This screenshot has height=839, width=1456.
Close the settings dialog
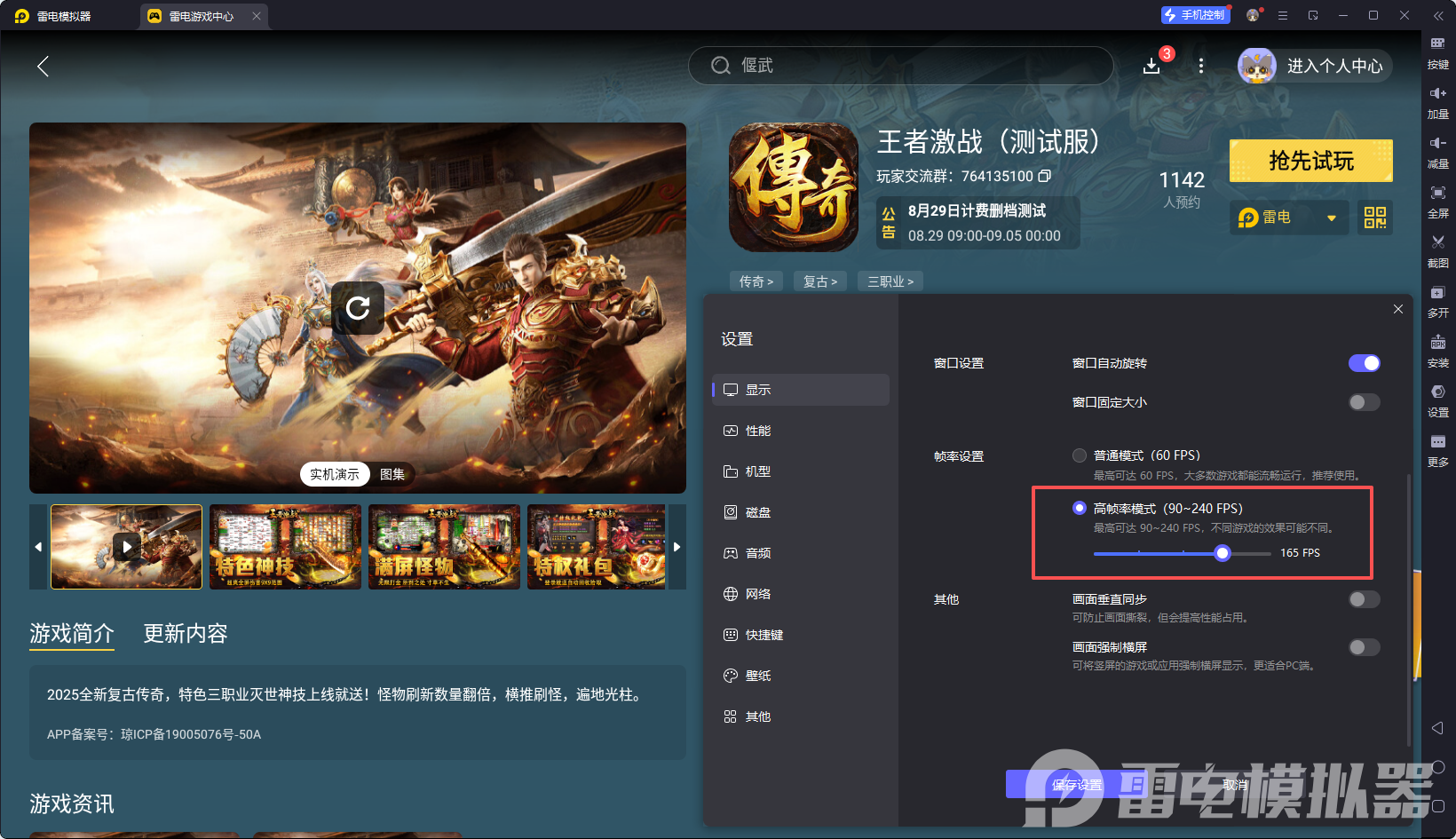(x=1398, y=309)
